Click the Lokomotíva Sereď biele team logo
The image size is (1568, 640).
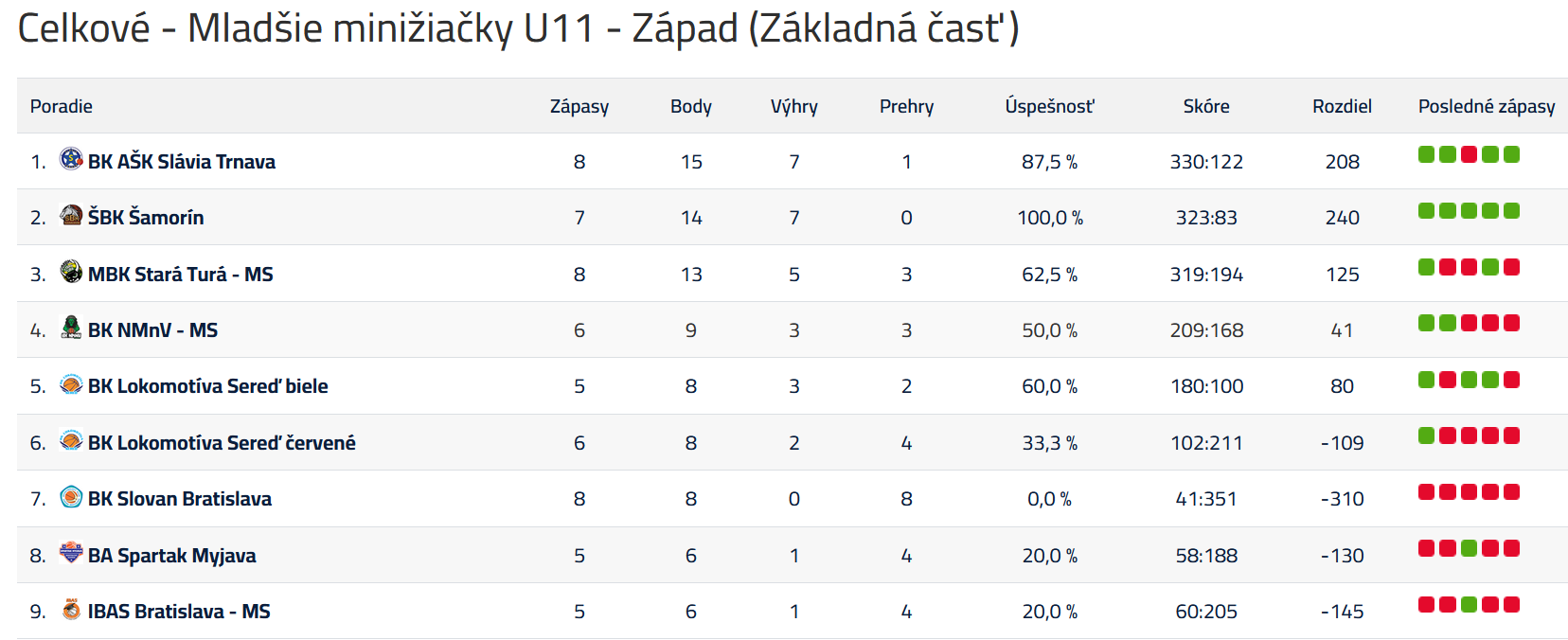point(71,383)
